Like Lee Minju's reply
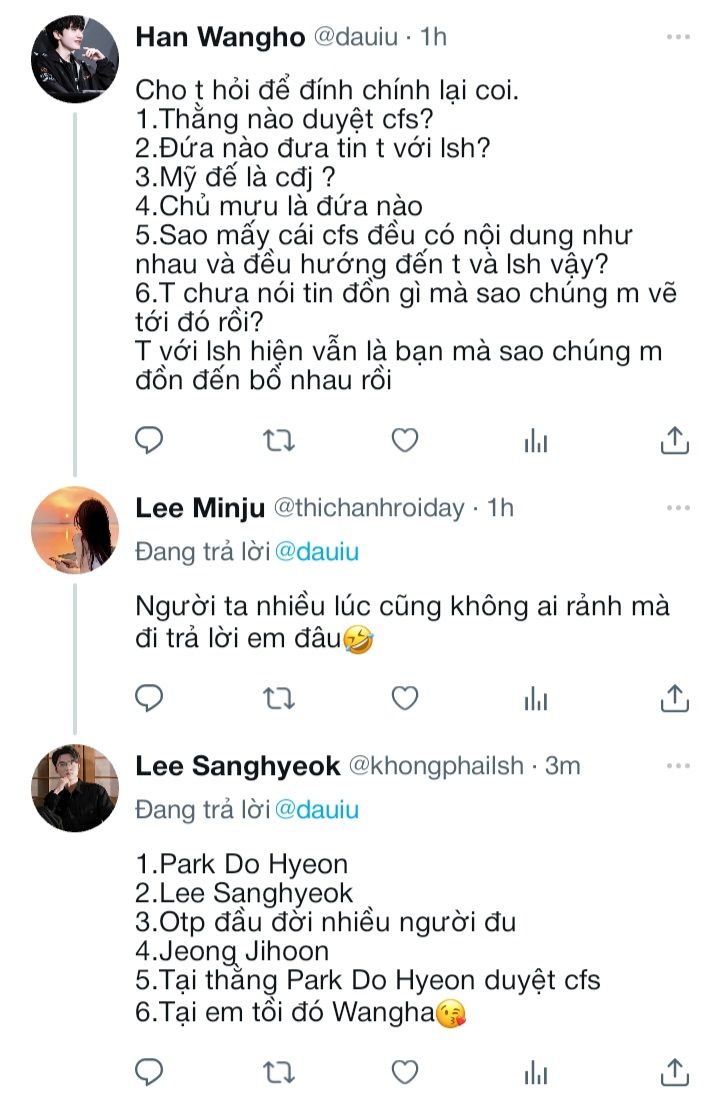Image resolution: width=720 pixels, height=1110 pixels. pos(404,697)
